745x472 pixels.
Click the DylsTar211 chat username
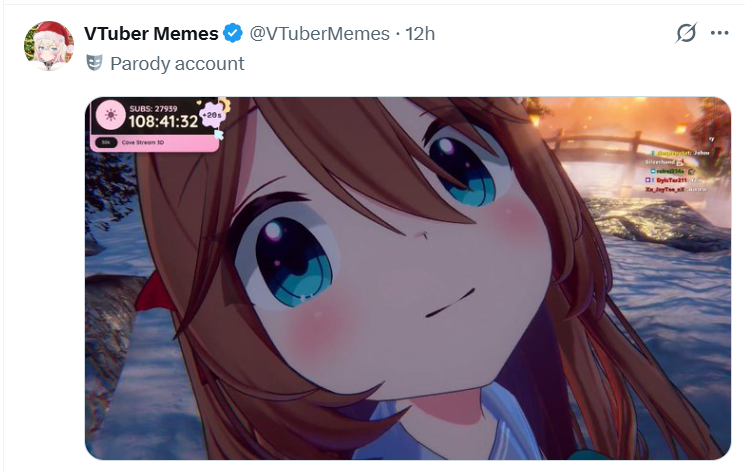coord(671,180)
